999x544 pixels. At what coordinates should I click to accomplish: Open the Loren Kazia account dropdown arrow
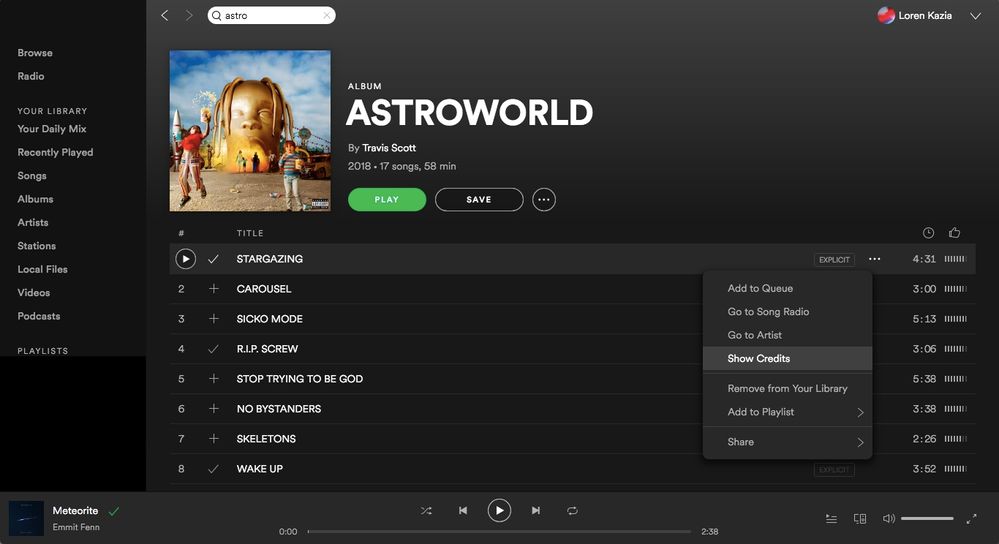tap(975, 16)
